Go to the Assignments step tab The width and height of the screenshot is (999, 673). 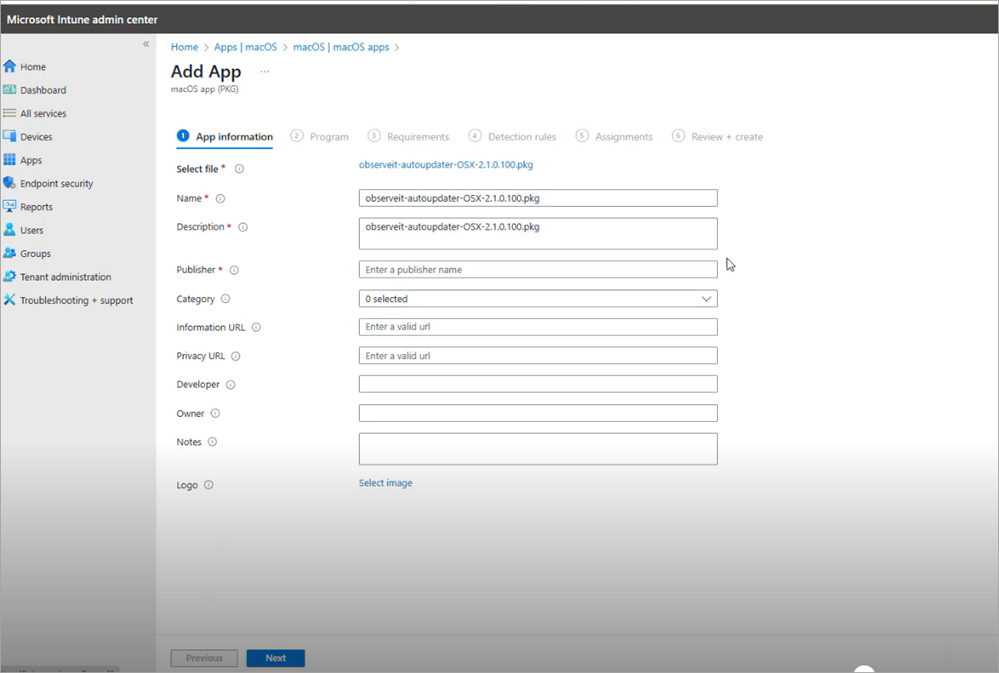coord(614,136)
